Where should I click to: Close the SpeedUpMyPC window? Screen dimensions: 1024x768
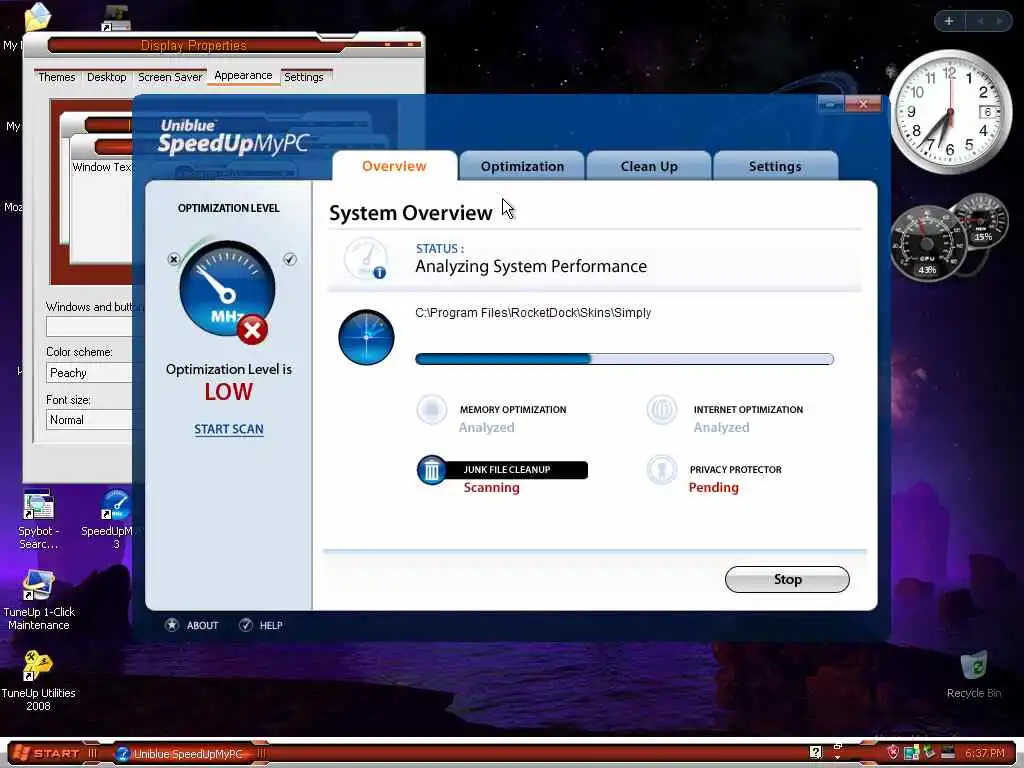(x=863, y=104)
